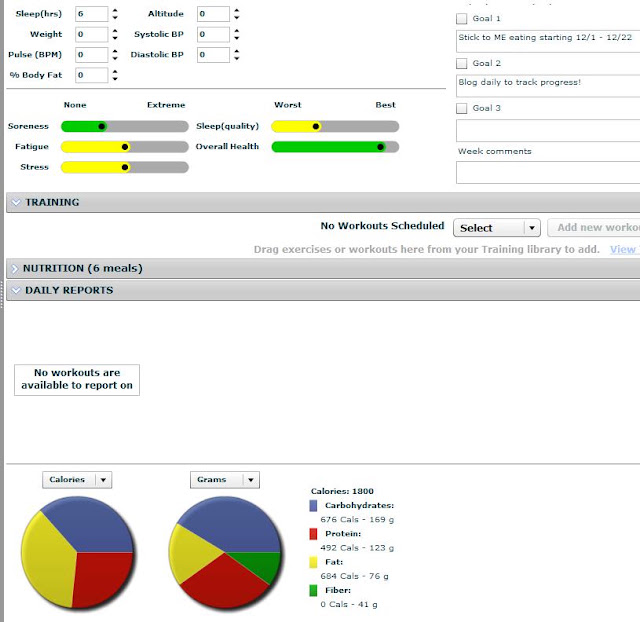Tick the Goal 2 checkbox
Image resolution: width=640 pixels, height=622 pixels.
462,64
